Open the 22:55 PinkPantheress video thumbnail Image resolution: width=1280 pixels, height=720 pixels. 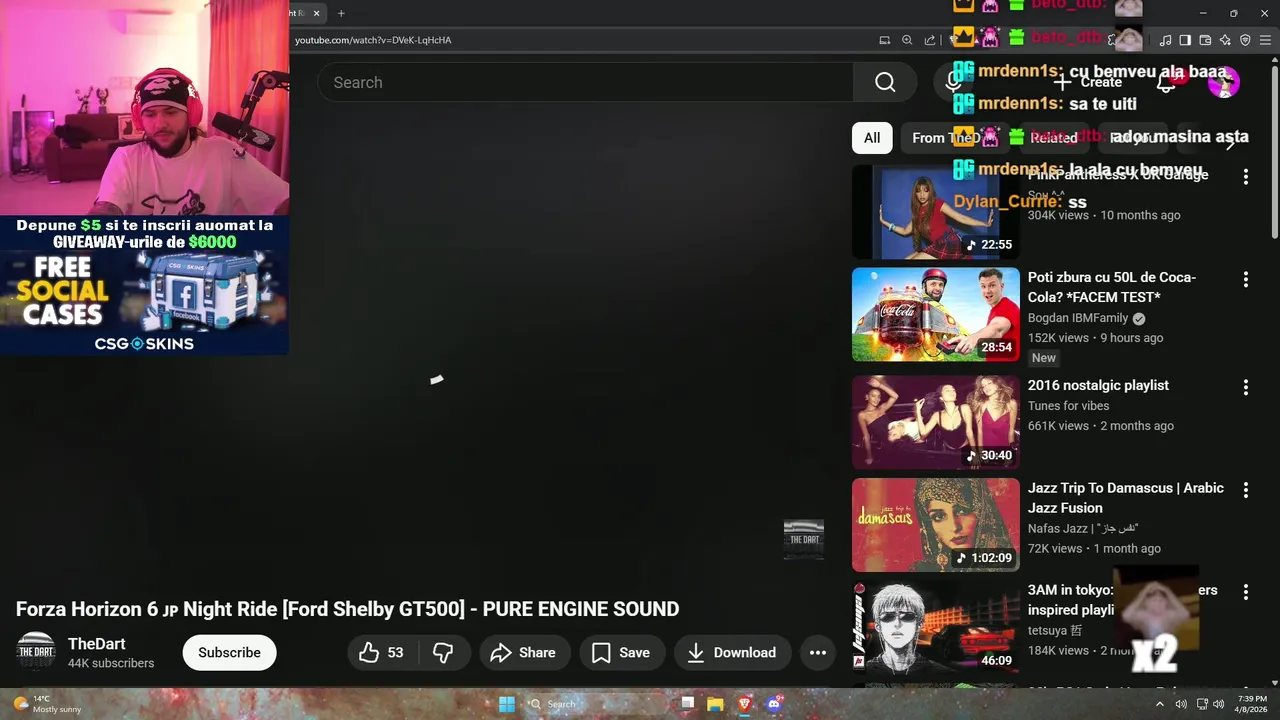point(936,212)
